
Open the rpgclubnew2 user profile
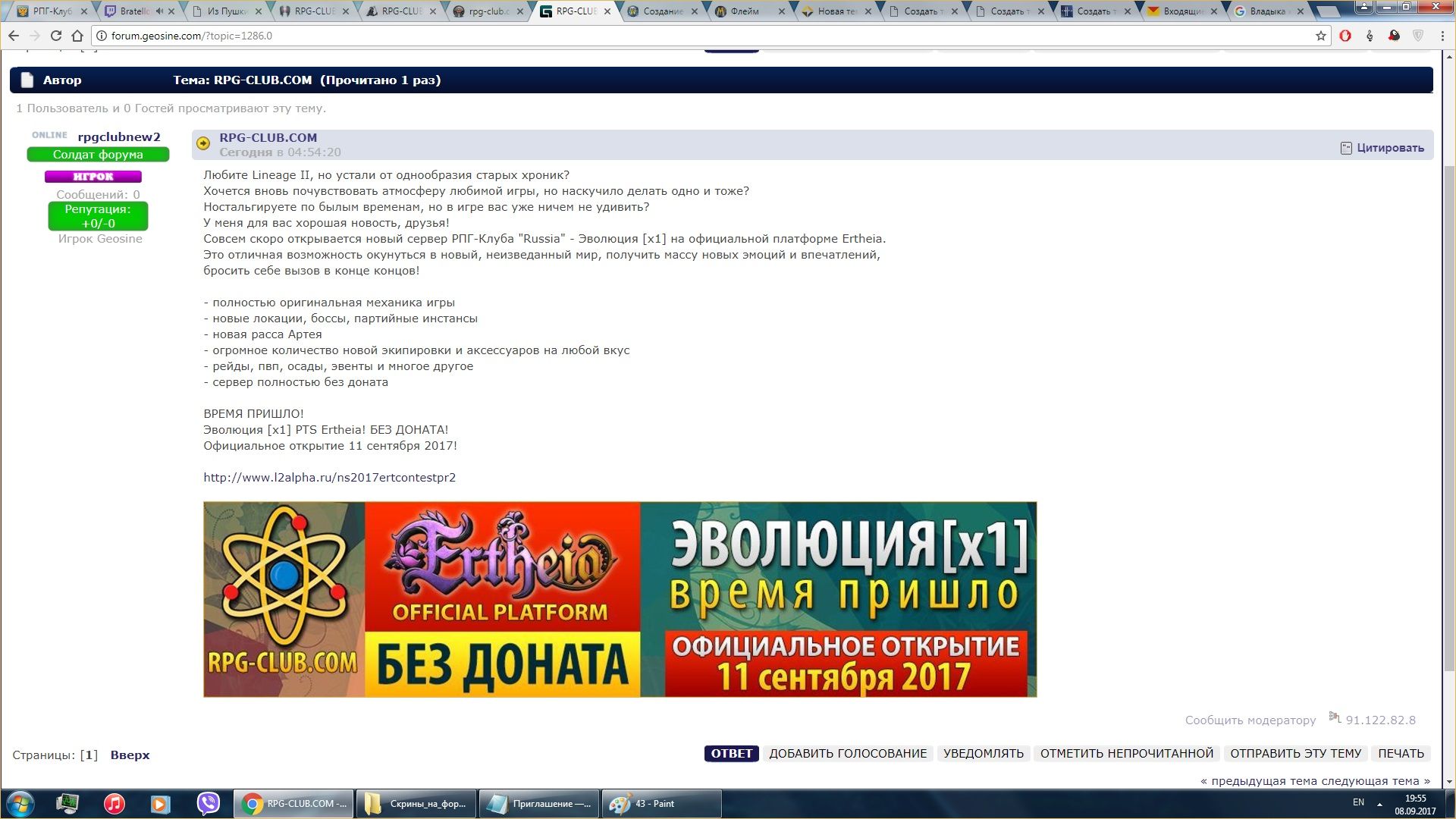pyautogui.click(x=119, y=136)
